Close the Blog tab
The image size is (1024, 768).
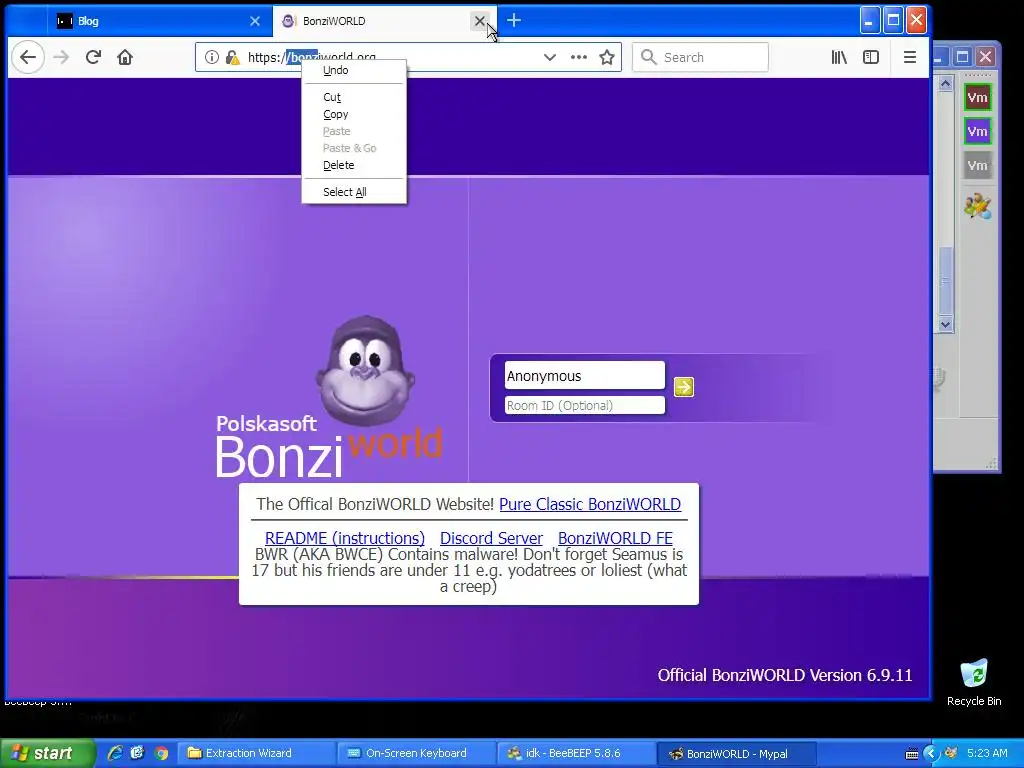tap(255, 21)
